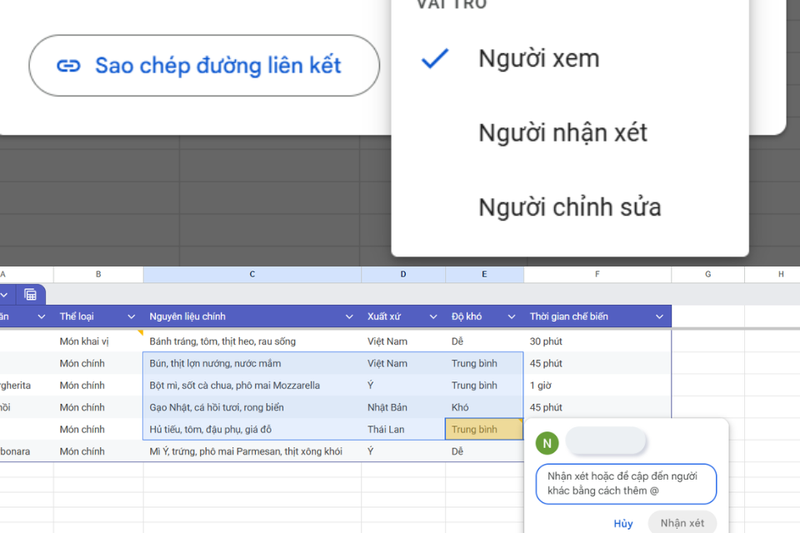This screenshot has width=800, height=533.
Task: Choose the Người nhận xét role
Action: (x=570, y=133)
